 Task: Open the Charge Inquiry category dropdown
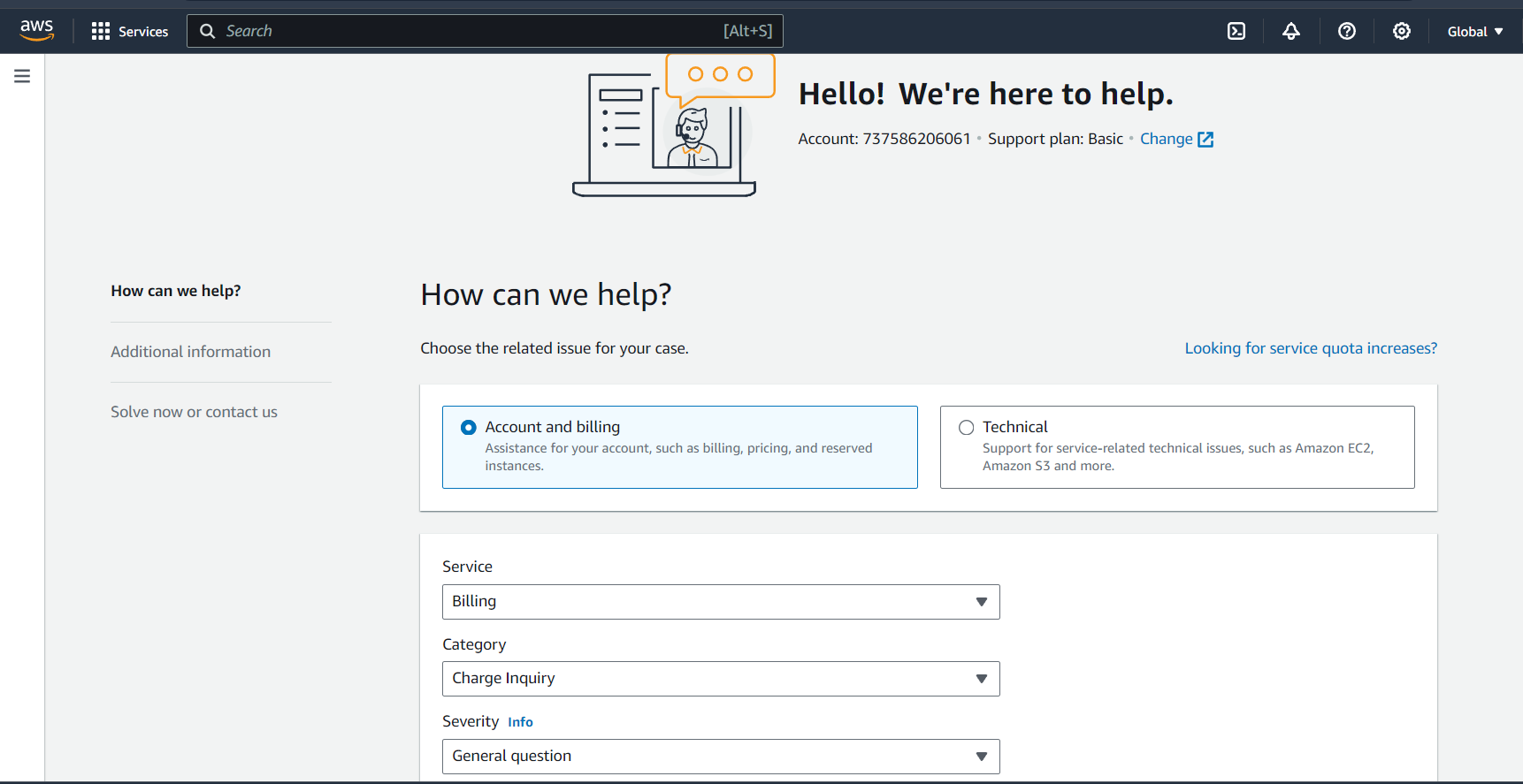tap(720, 679)
